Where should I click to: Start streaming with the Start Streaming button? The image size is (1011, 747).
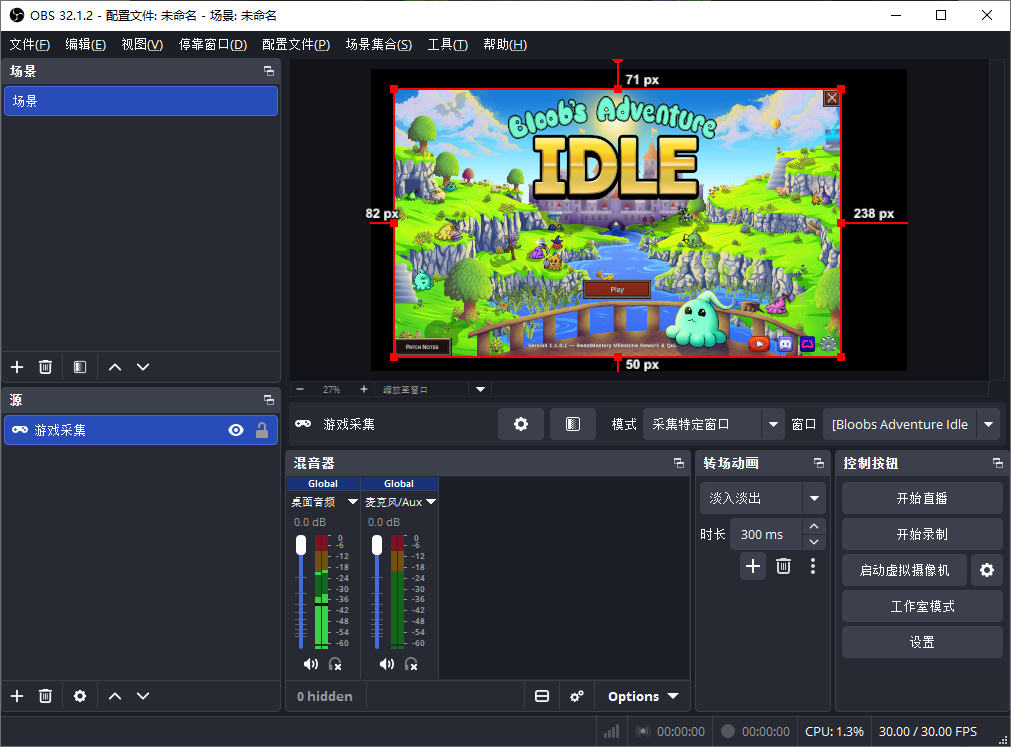[922, 498]
